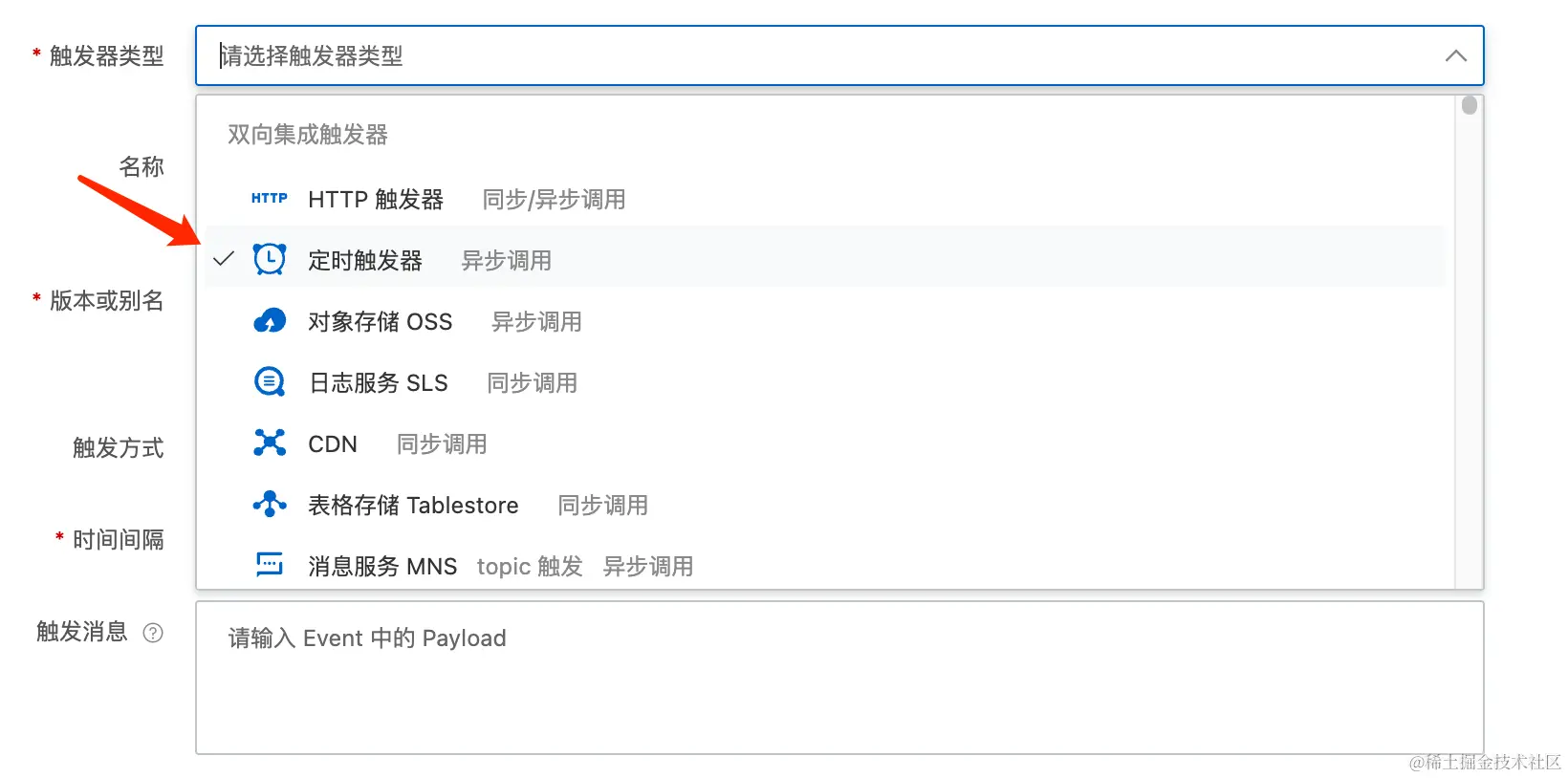This screenshot has width=1568, height=778.
Task: Collapse the trigger type dropdown chevron
Action: tap(1455, 56)
